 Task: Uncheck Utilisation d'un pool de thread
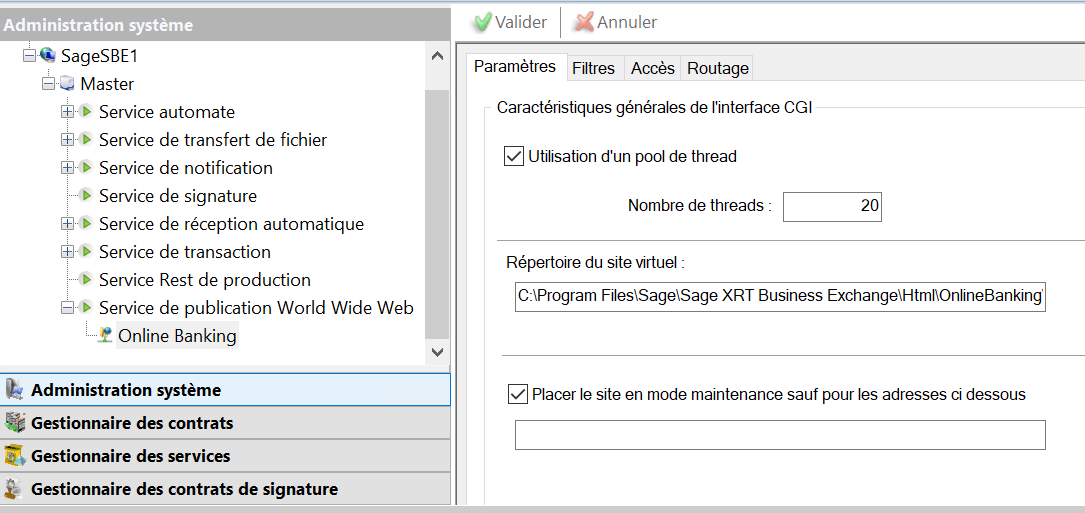pos(514,156)
